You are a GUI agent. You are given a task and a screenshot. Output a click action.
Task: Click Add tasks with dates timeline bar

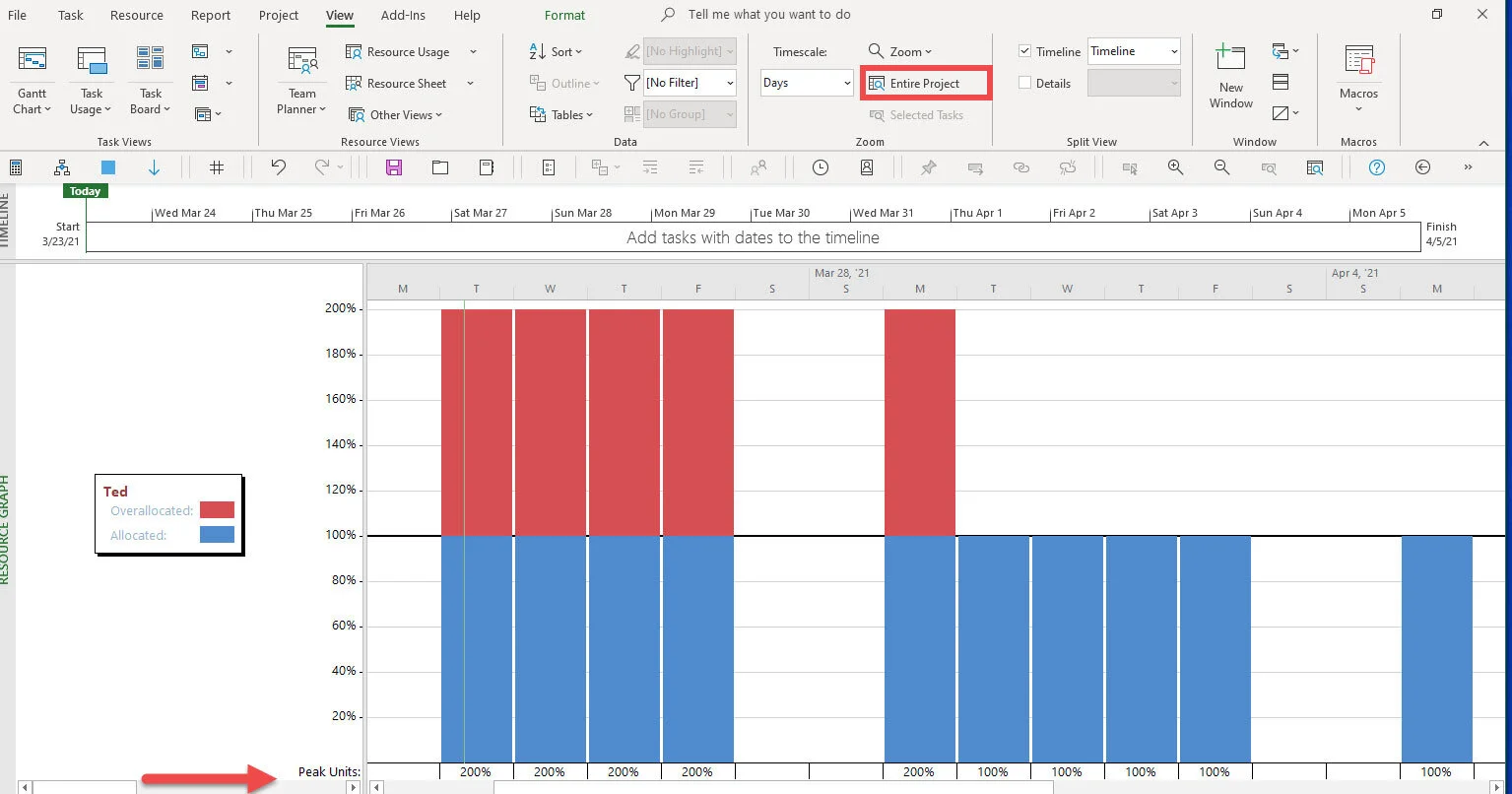tap(753, 237)
